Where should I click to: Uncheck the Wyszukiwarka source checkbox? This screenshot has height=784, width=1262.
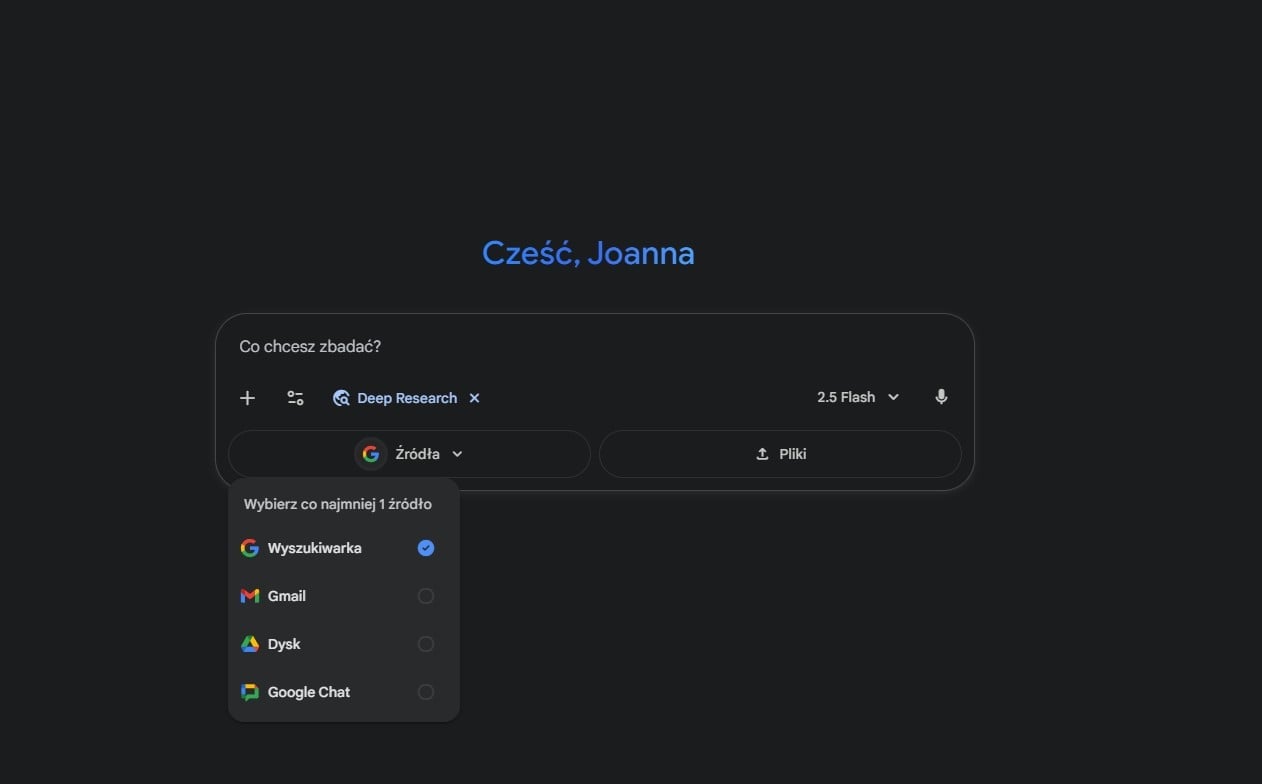click(426, 548)
